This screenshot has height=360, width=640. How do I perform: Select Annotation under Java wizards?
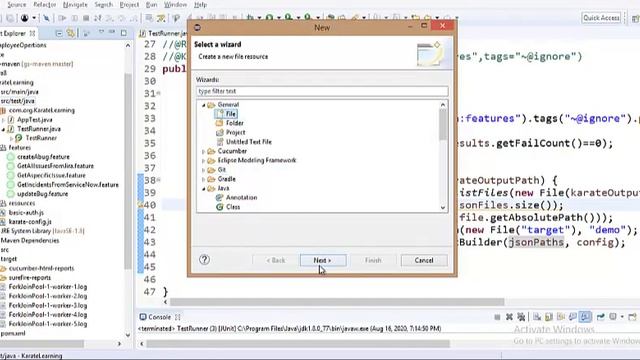pos(237,198)
